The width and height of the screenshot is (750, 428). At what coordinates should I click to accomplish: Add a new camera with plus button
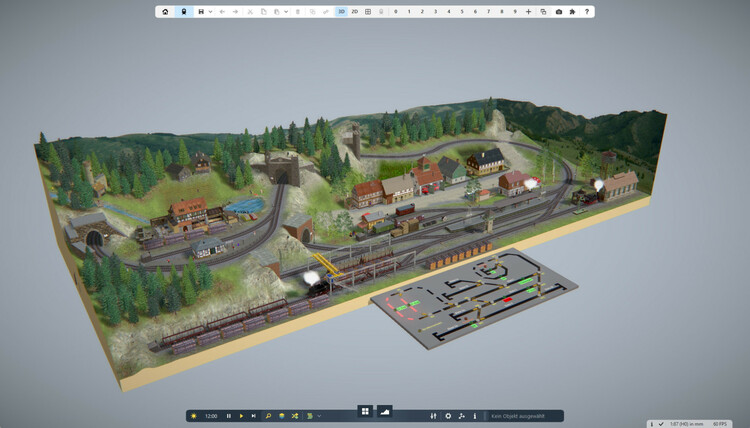tap(528, 12)
